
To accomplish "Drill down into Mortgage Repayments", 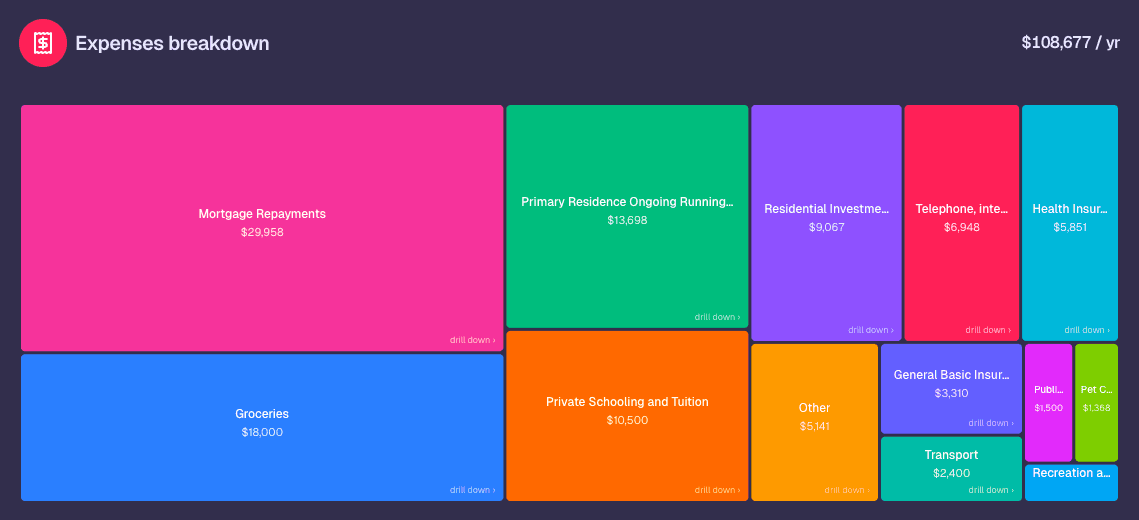I will [472, 340].
